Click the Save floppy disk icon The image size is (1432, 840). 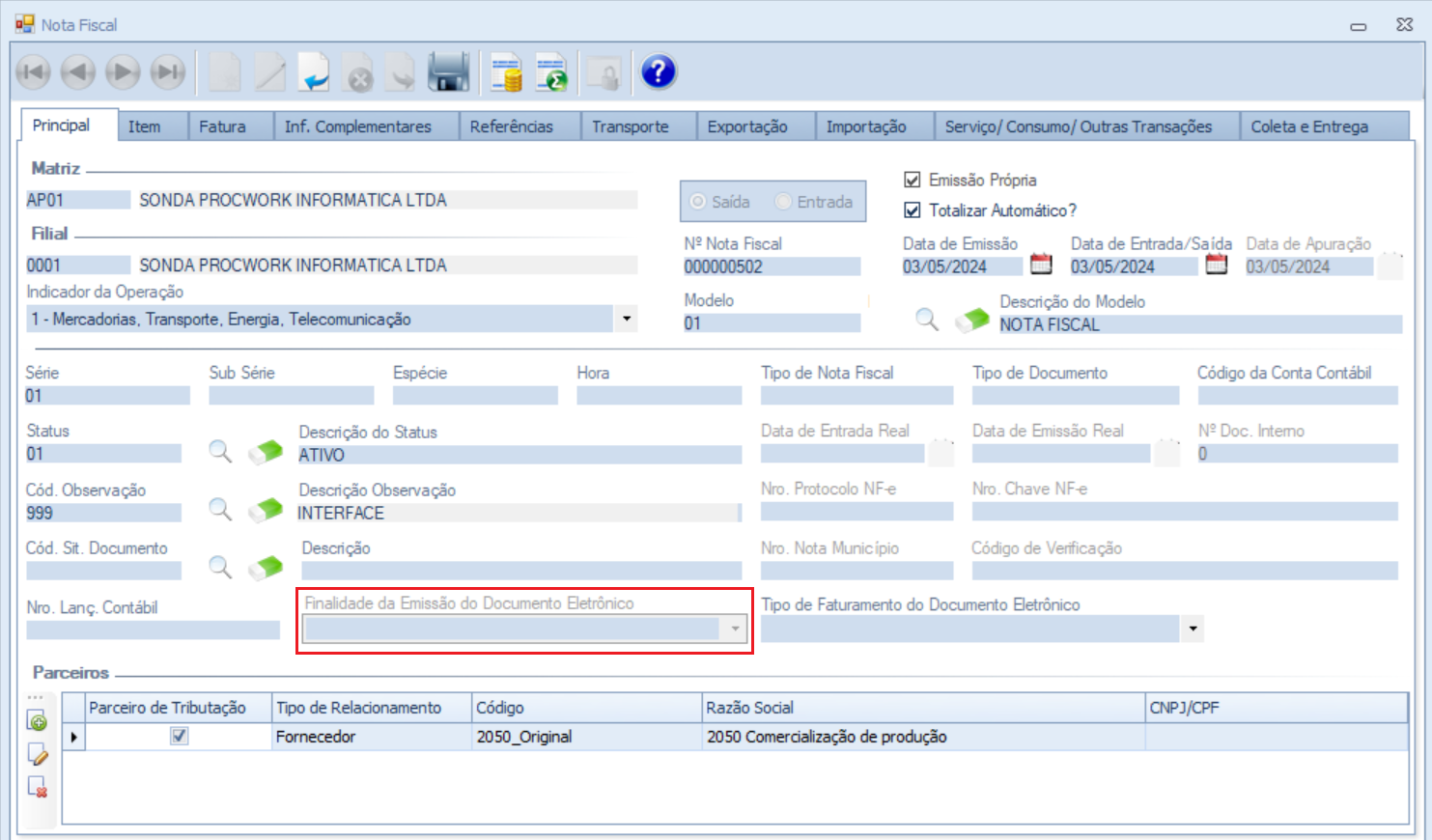[x=448, y=72]
